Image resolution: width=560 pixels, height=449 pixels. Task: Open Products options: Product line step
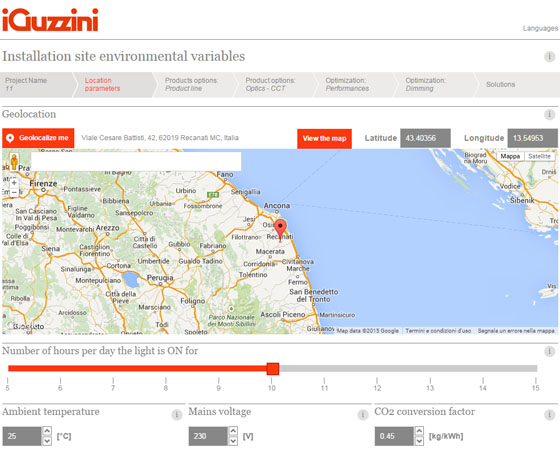195,85
